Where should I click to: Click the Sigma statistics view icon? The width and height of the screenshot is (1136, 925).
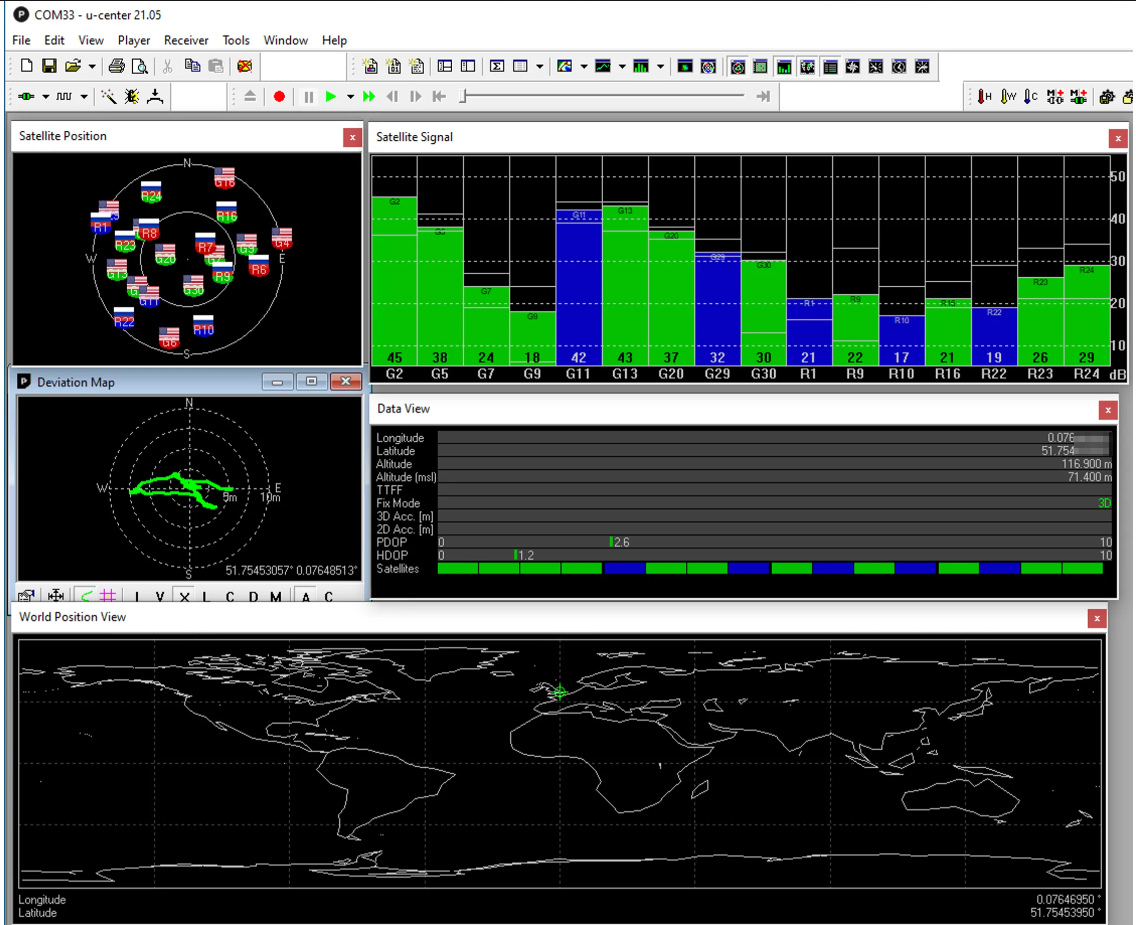coord(497,67)
